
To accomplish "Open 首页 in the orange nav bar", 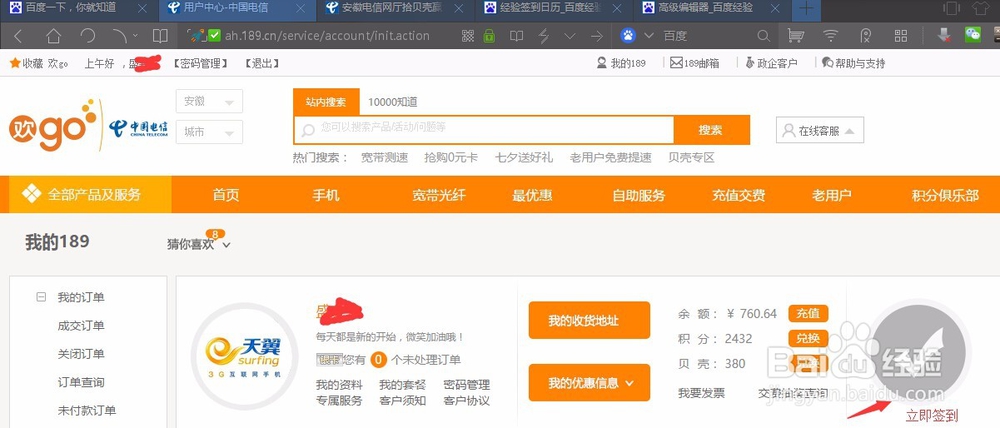I will [226, 195].
